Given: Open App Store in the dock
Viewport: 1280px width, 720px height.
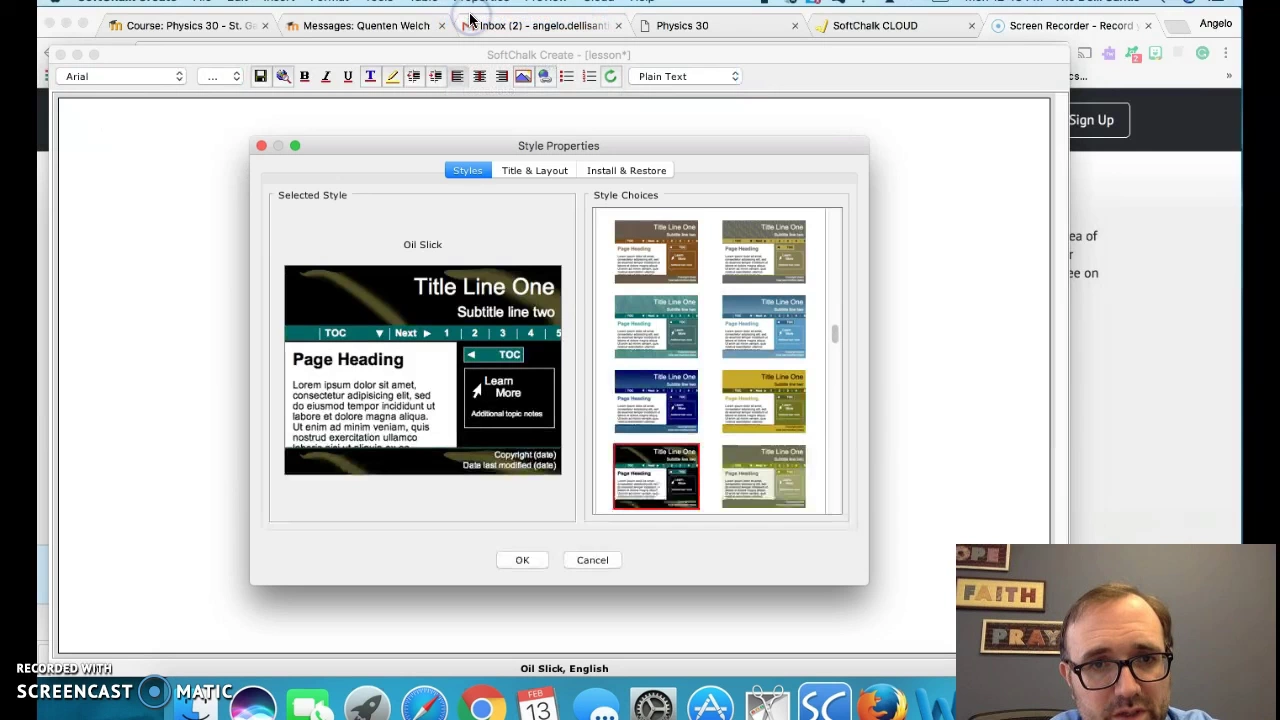Looking at the screenshot, I should 710,704.
